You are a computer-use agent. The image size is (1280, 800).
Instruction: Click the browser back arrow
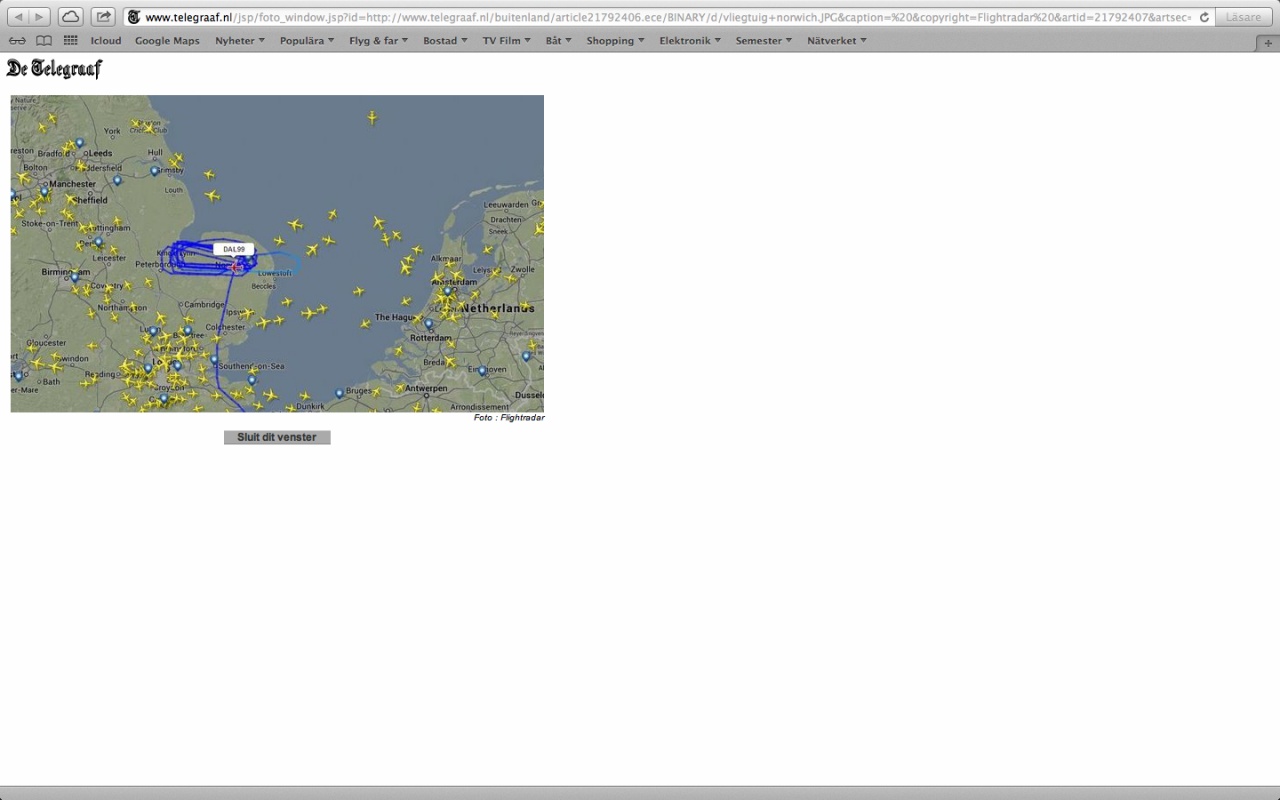(x=17, y=17)
